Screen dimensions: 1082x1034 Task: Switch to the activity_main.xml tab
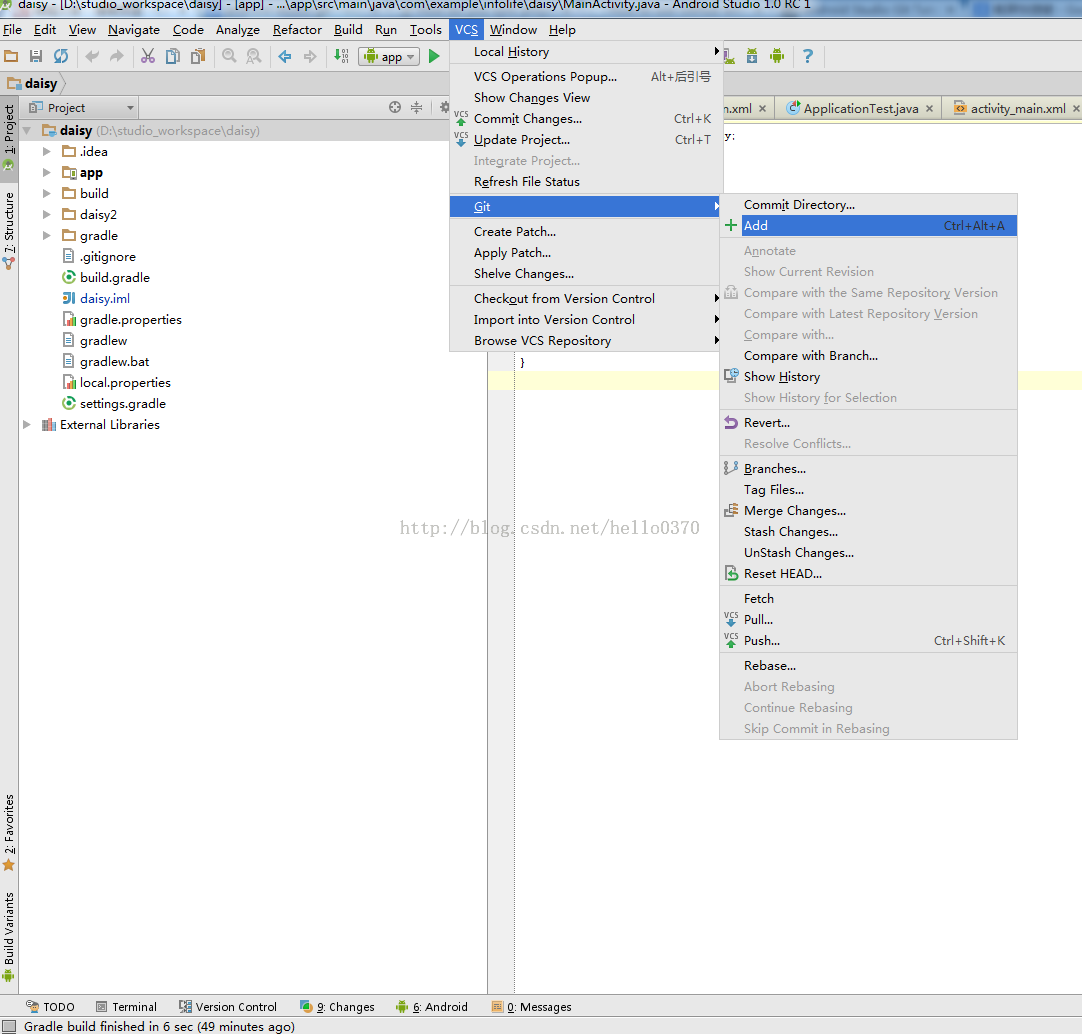[x=1010, y=108]
